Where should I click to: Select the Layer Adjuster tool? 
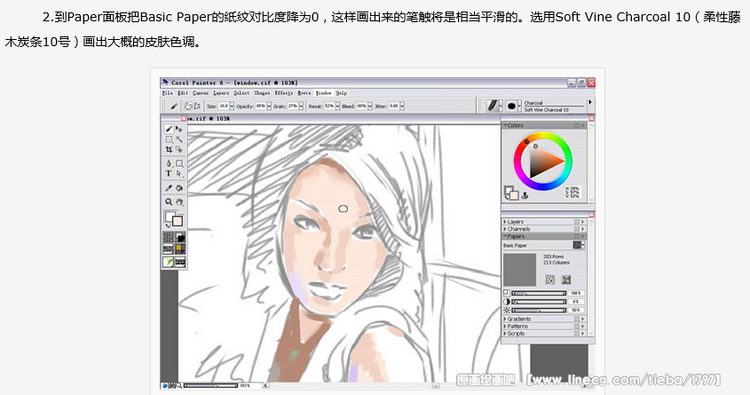[179, 129]
